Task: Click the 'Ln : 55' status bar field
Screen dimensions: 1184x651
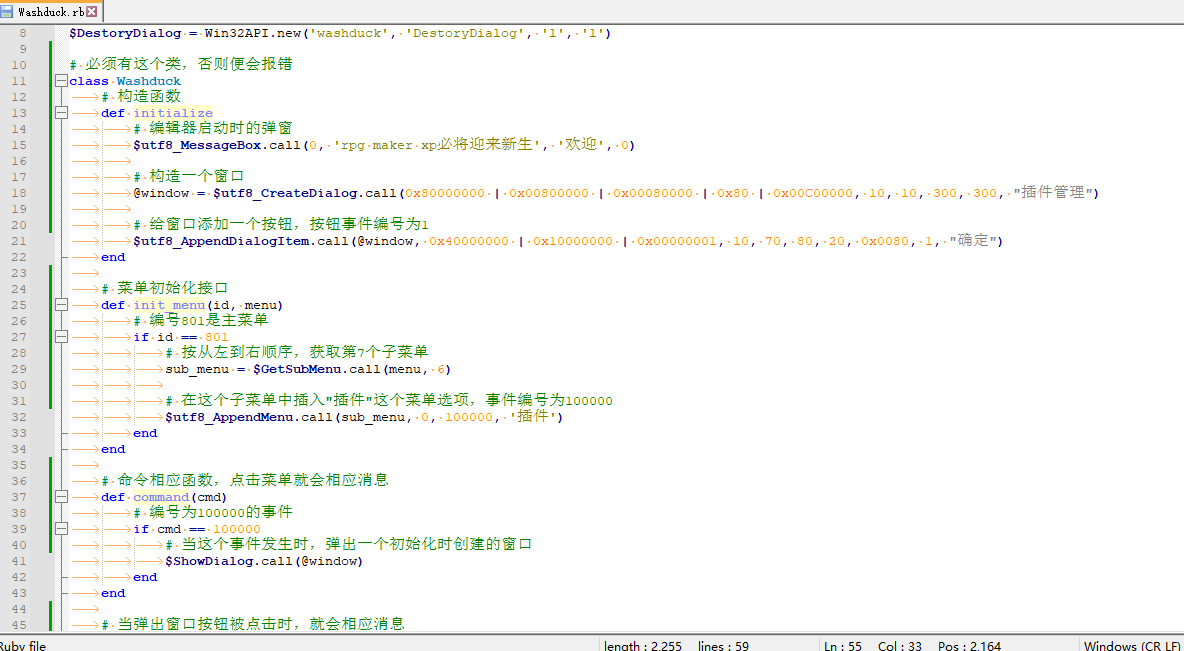Action: tap(844, 645)
